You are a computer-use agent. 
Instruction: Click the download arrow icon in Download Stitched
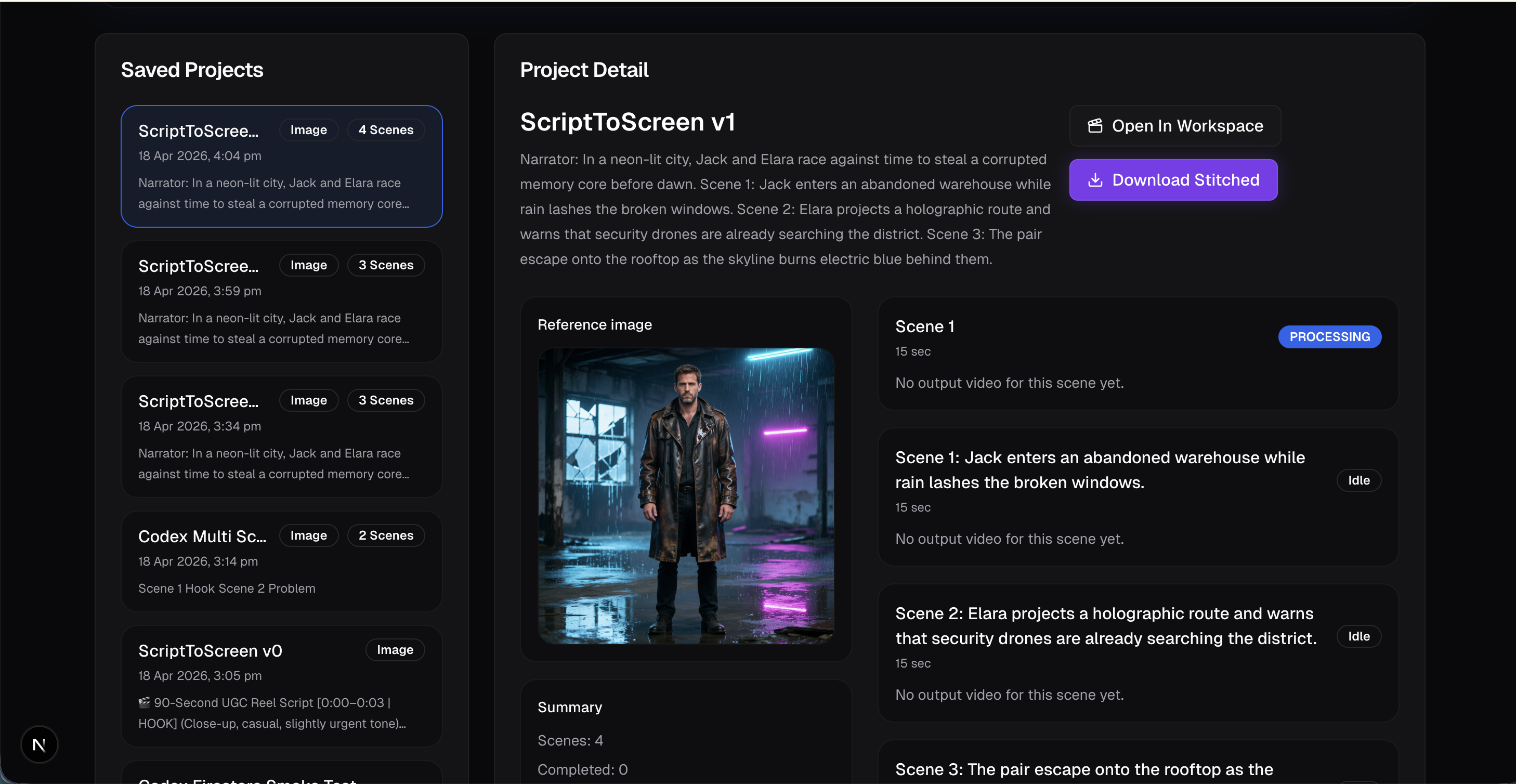point(1094,180)
